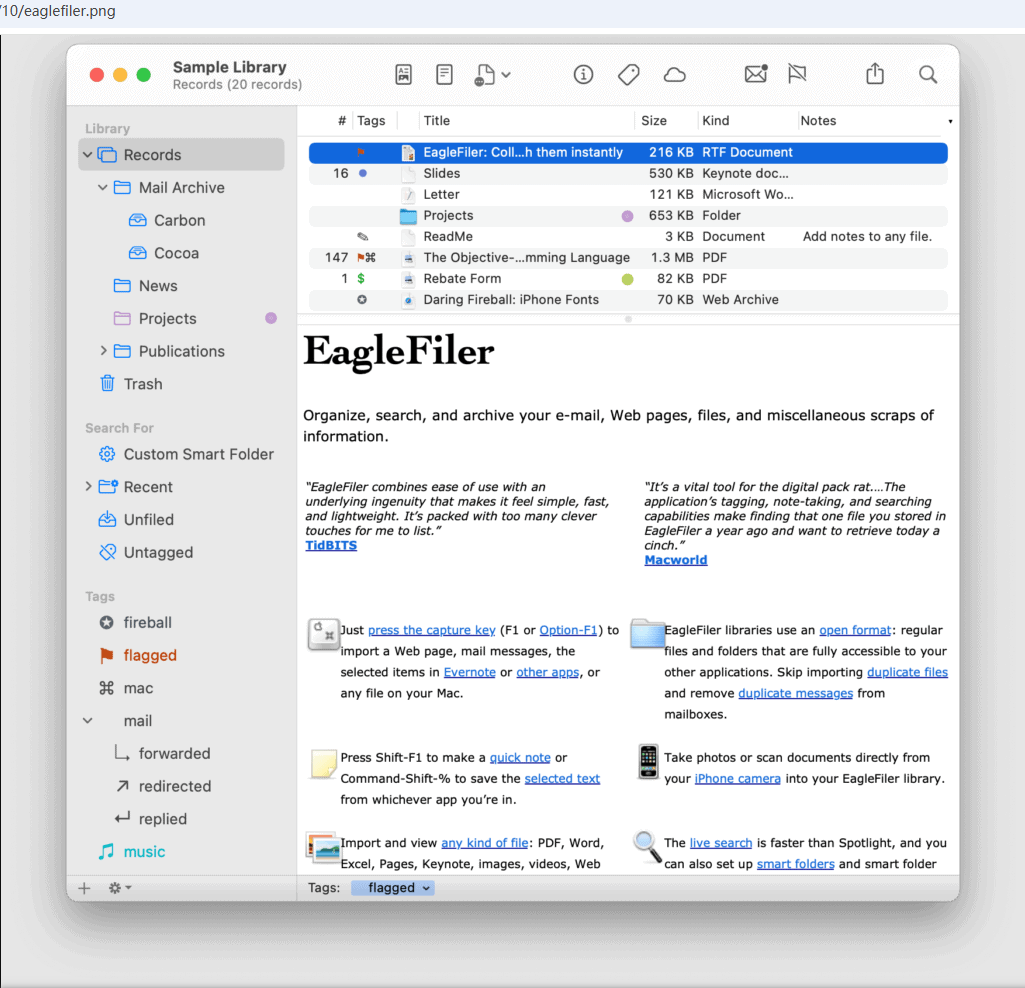Viewport: 1025px width, 988px height.
Task: Select the Objective-C Programming Language PDF row
Action: [628, 258]
